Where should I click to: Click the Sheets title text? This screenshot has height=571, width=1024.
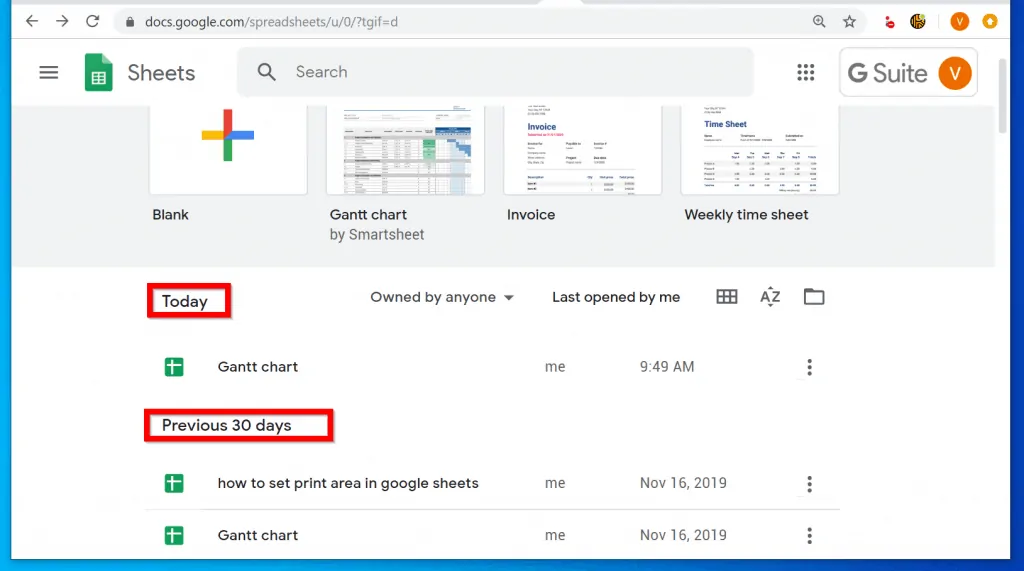[161, 73]
